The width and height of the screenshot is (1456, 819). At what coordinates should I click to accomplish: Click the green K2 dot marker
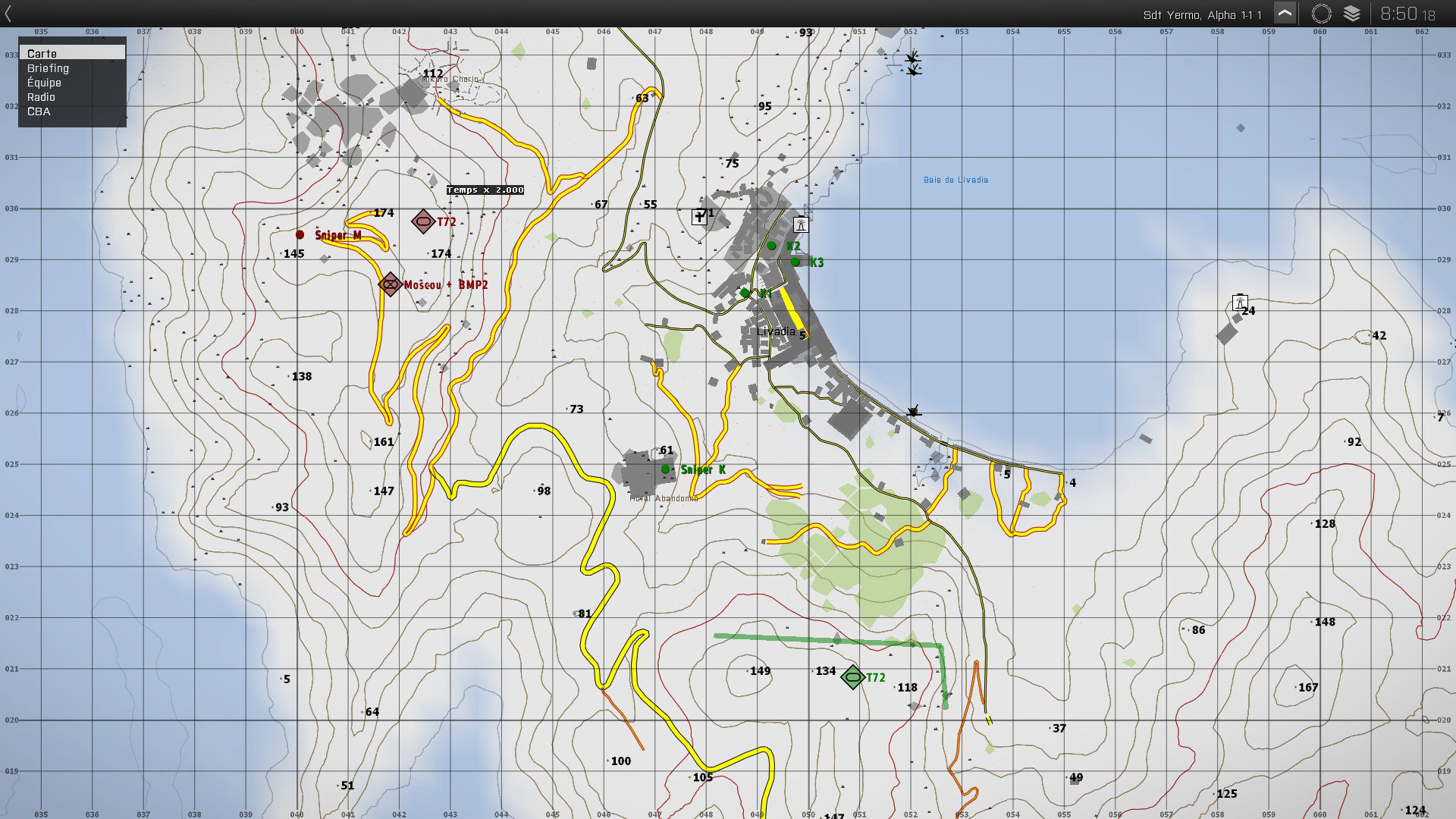point(771,246)
